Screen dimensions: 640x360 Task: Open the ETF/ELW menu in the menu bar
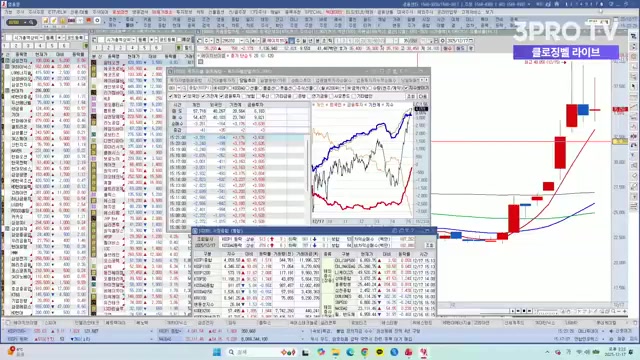pyautogui.click(x=57, y=12)
